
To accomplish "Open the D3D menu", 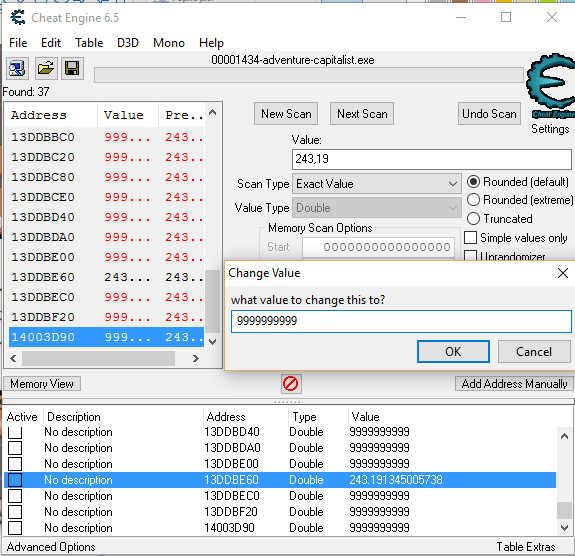I will pyautogui.click(x=128, y=43).
